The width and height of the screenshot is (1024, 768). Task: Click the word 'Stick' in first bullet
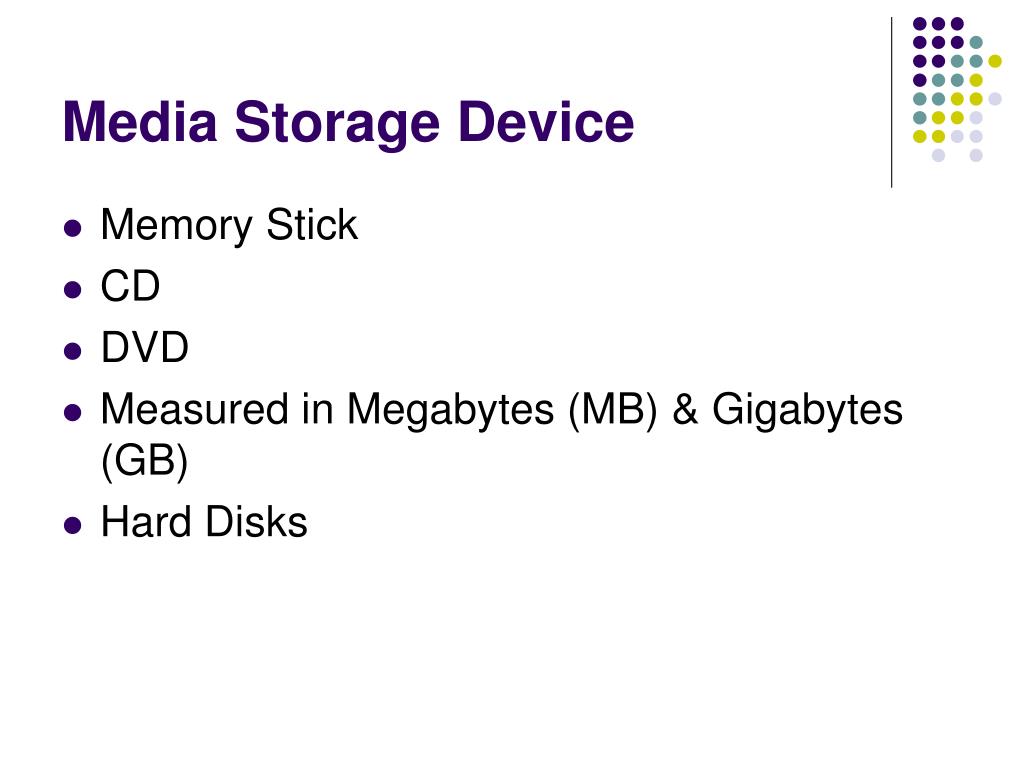312,225
